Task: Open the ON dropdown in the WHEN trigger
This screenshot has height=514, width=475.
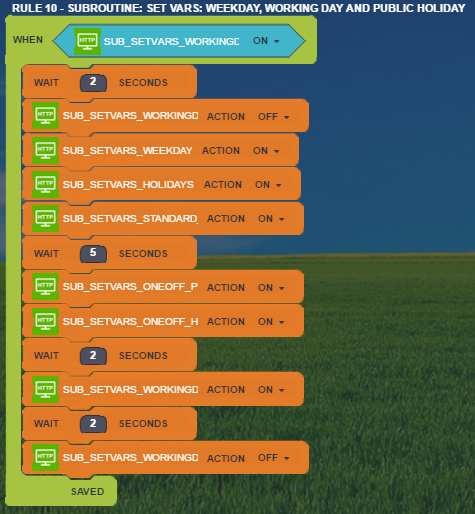Action: 266,41
